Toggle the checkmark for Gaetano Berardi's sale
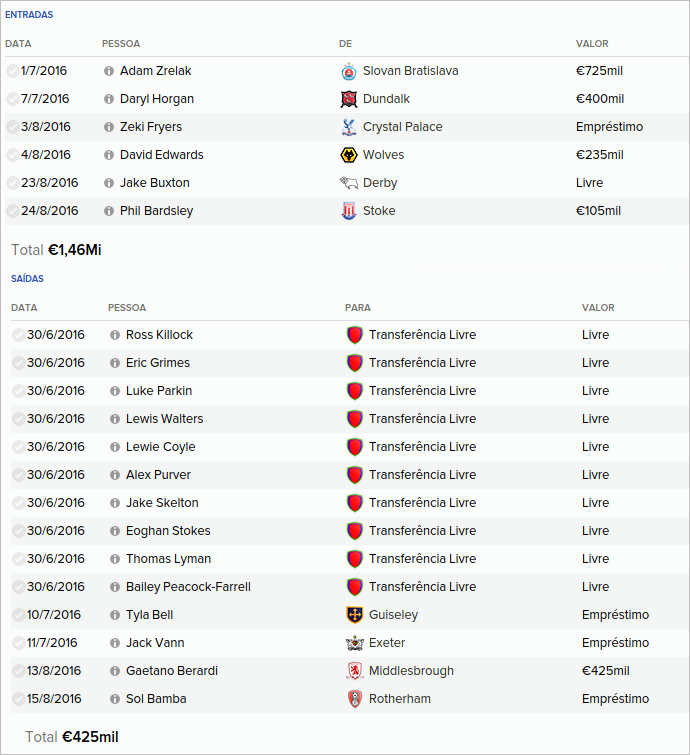690x755 pixels. point(18,671)
